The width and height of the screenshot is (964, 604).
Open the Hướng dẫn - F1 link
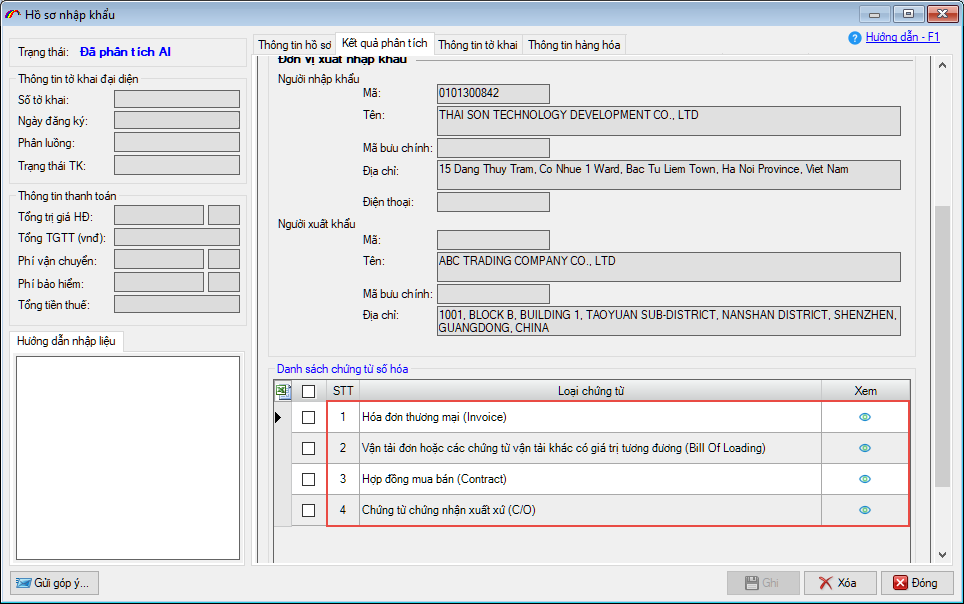point(902,37)
